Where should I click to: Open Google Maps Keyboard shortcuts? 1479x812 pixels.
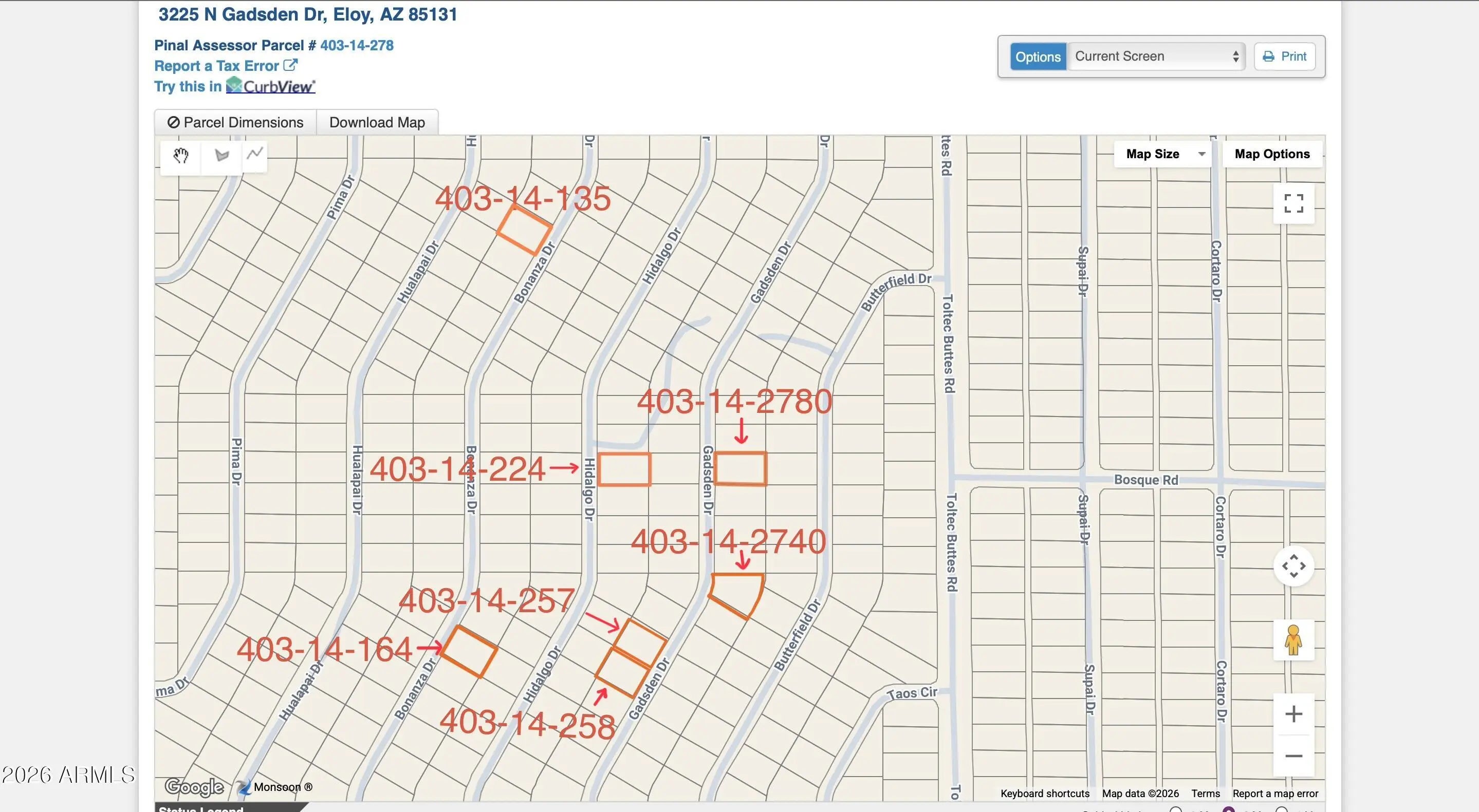[1044, 794]
